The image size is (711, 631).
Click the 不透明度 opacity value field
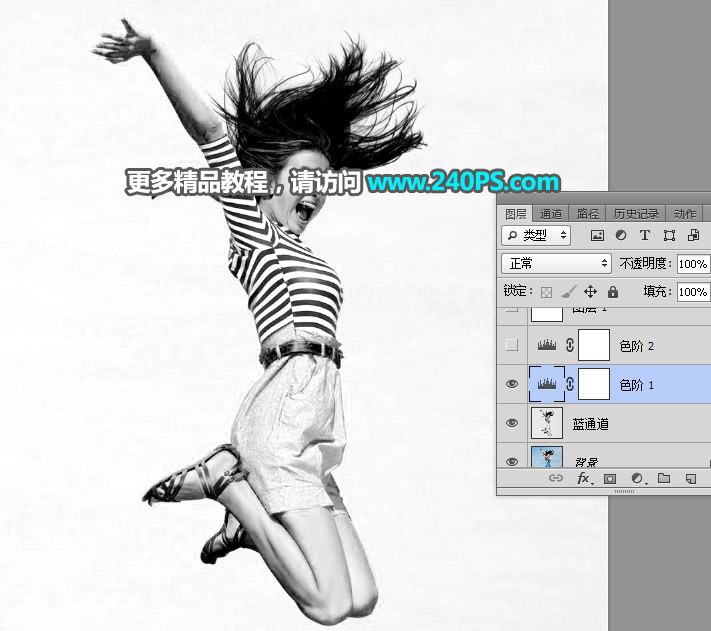692,264
